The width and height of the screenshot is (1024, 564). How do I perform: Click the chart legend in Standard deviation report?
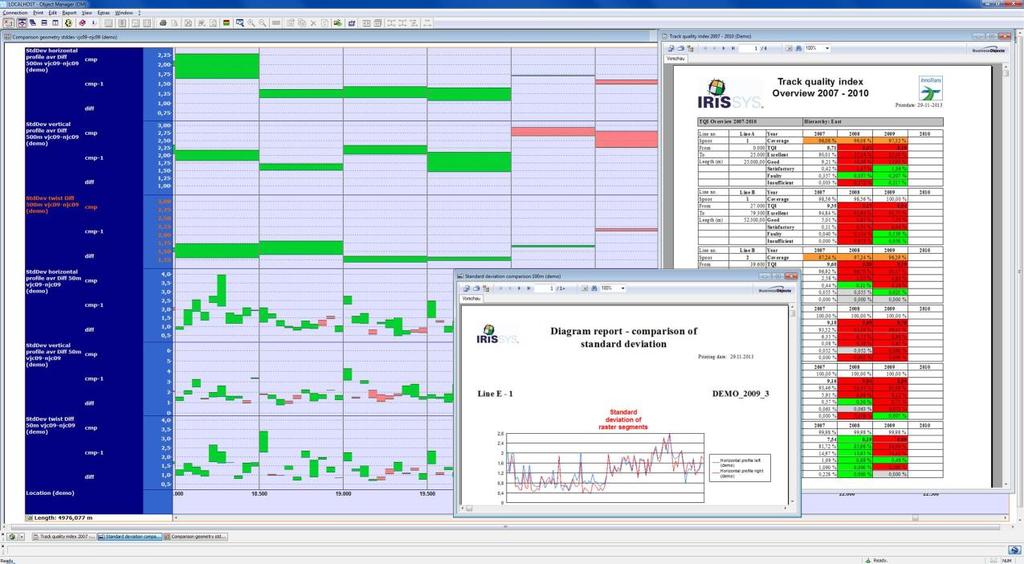pos(740,467)
